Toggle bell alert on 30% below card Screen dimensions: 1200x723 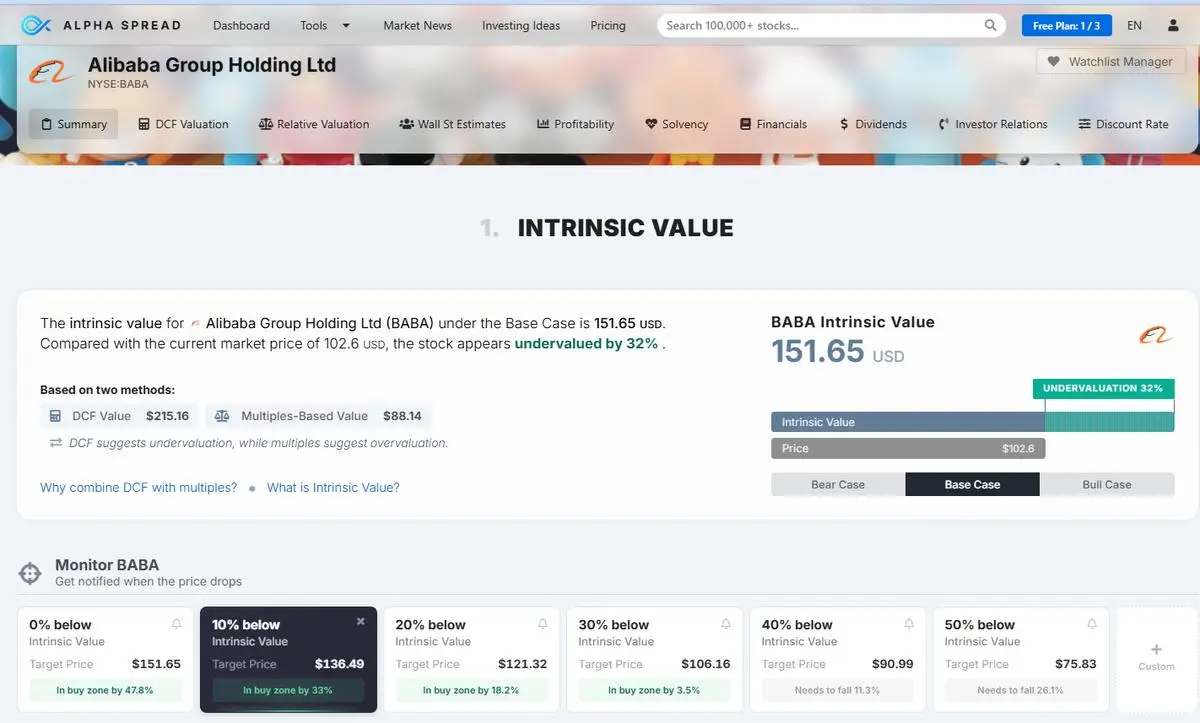coord(726,624)
